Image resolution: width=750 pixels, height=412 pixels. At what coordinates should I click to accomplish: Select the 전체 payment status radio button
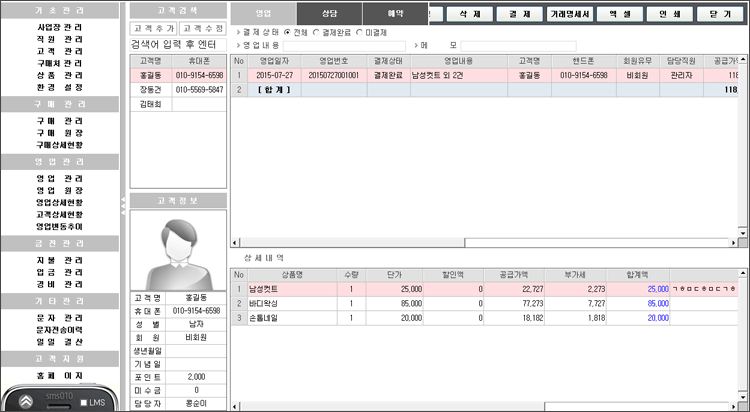pos(288,31)
